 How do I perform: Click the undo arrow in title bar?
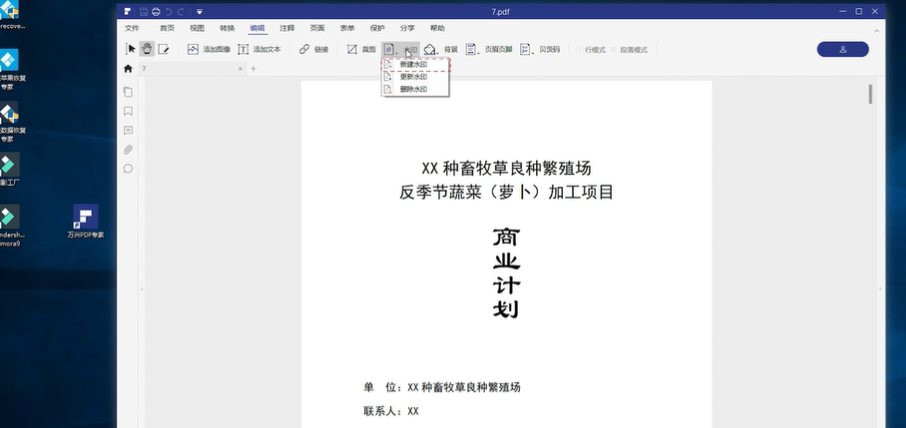coord(169,12)
